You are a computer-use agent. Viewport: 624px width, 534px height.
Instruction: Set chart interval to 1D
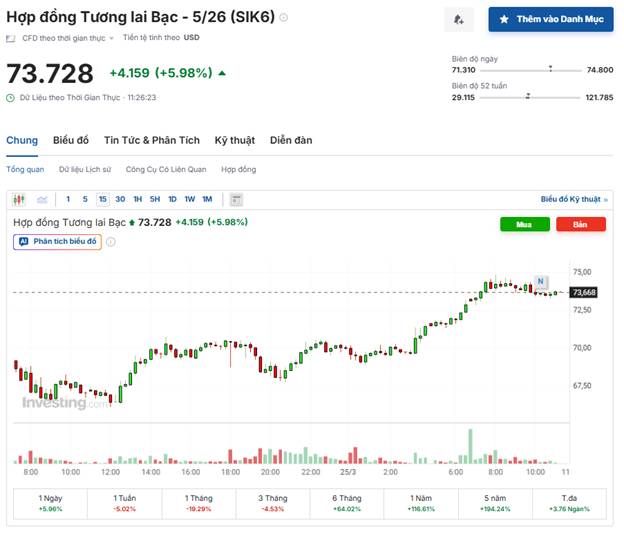(x=172, y=199)
